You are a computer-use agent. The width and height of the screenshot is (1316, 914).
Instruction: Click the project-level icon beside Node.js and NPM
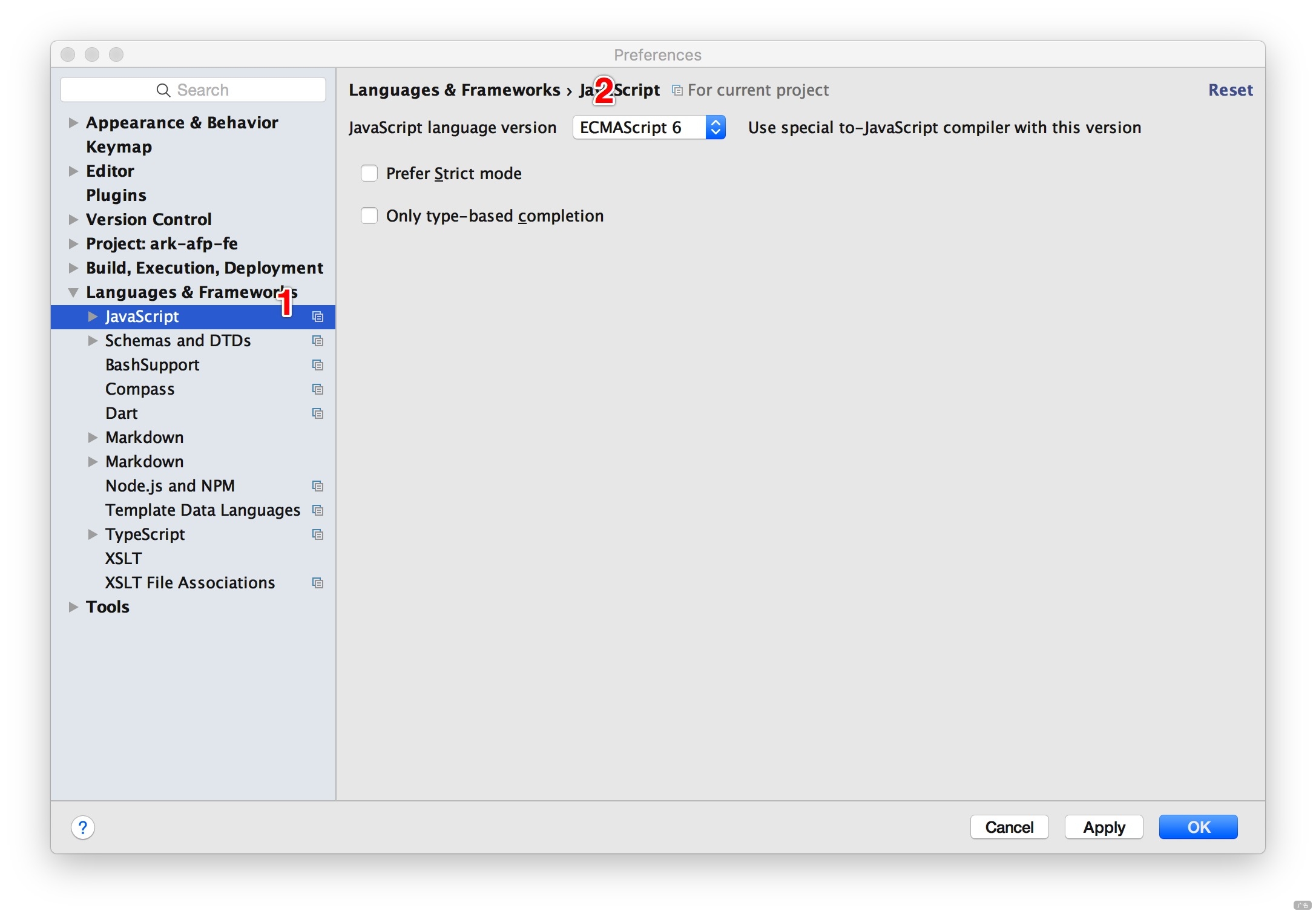tap(317, 486)
